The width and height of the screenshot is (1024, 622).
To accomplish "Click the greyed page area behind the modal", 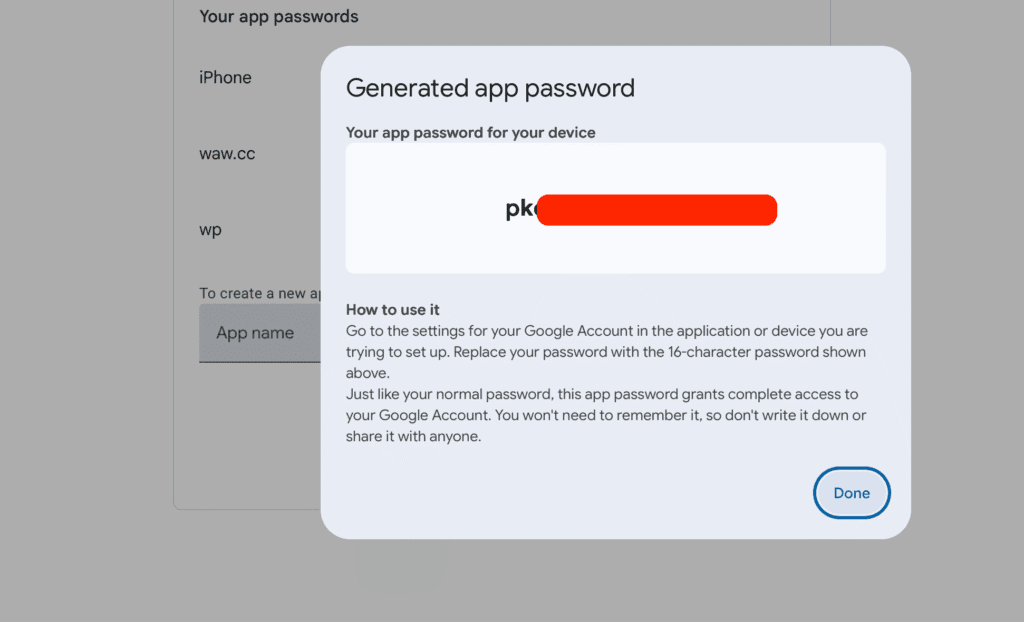I will (960, 300).
